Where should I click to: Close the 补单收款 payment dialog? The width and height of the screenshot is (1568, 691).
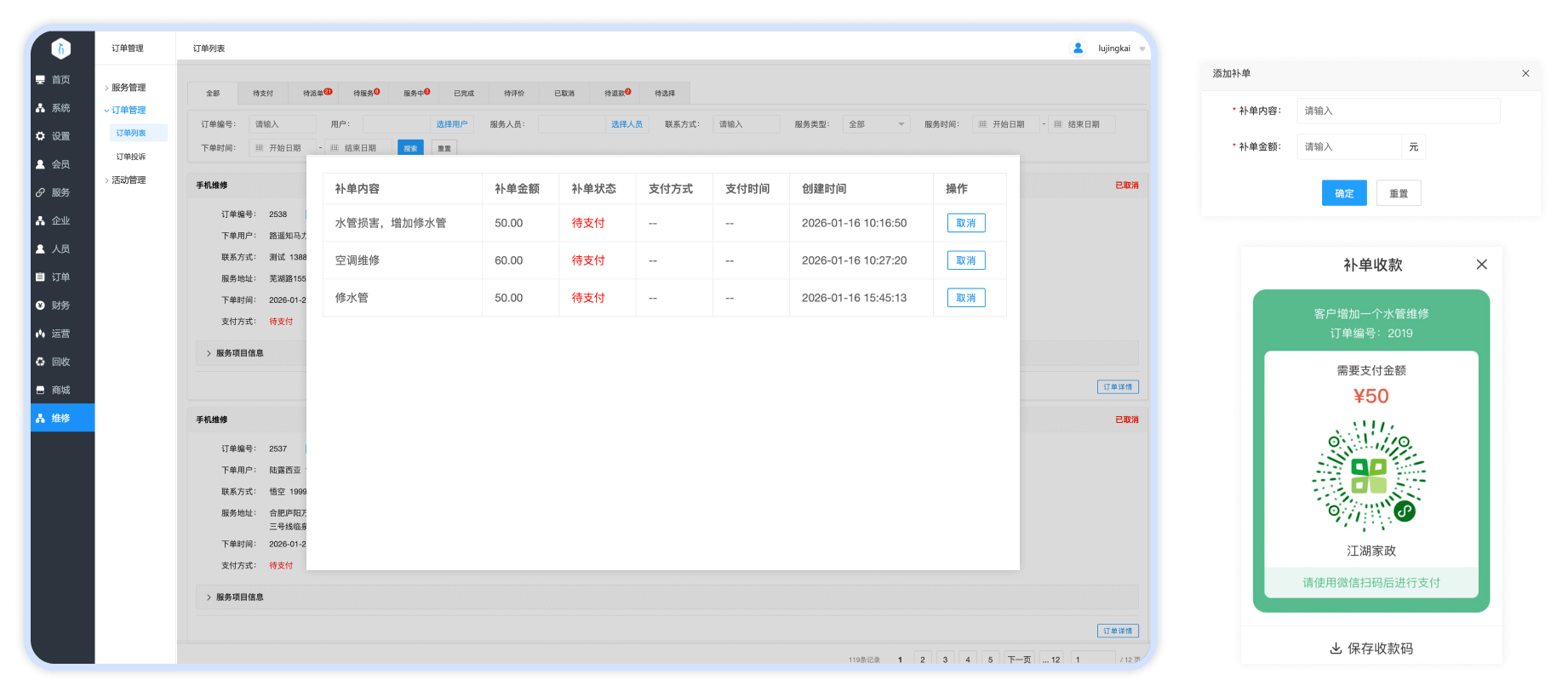[x=1481, y=265]
